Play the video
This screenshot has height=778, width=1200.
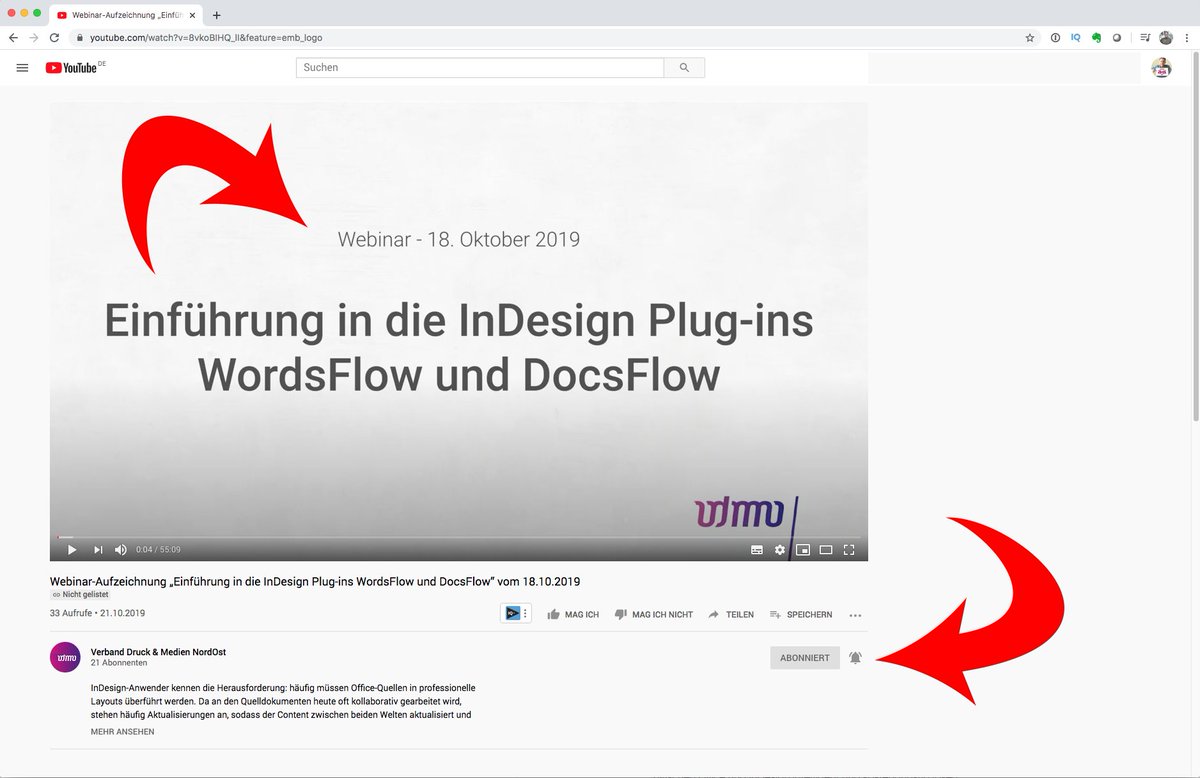pyautogui.click(x=72, y=549)
